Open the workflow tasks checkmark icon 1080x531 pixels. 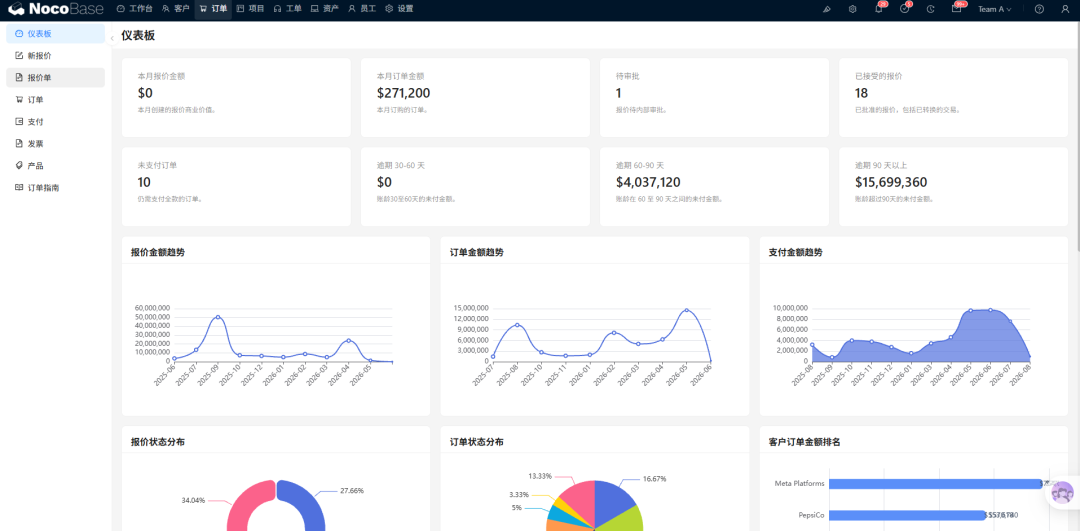click(x=904, y=9)
